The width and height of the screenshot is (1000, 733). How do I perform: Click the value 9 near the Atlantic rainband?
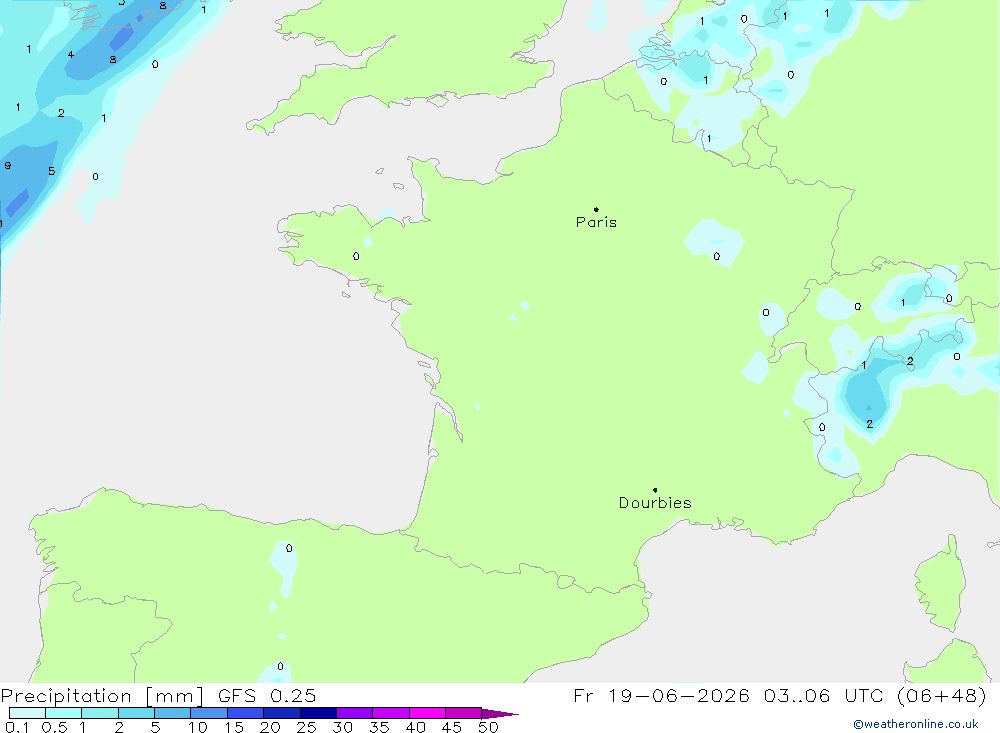8,165
